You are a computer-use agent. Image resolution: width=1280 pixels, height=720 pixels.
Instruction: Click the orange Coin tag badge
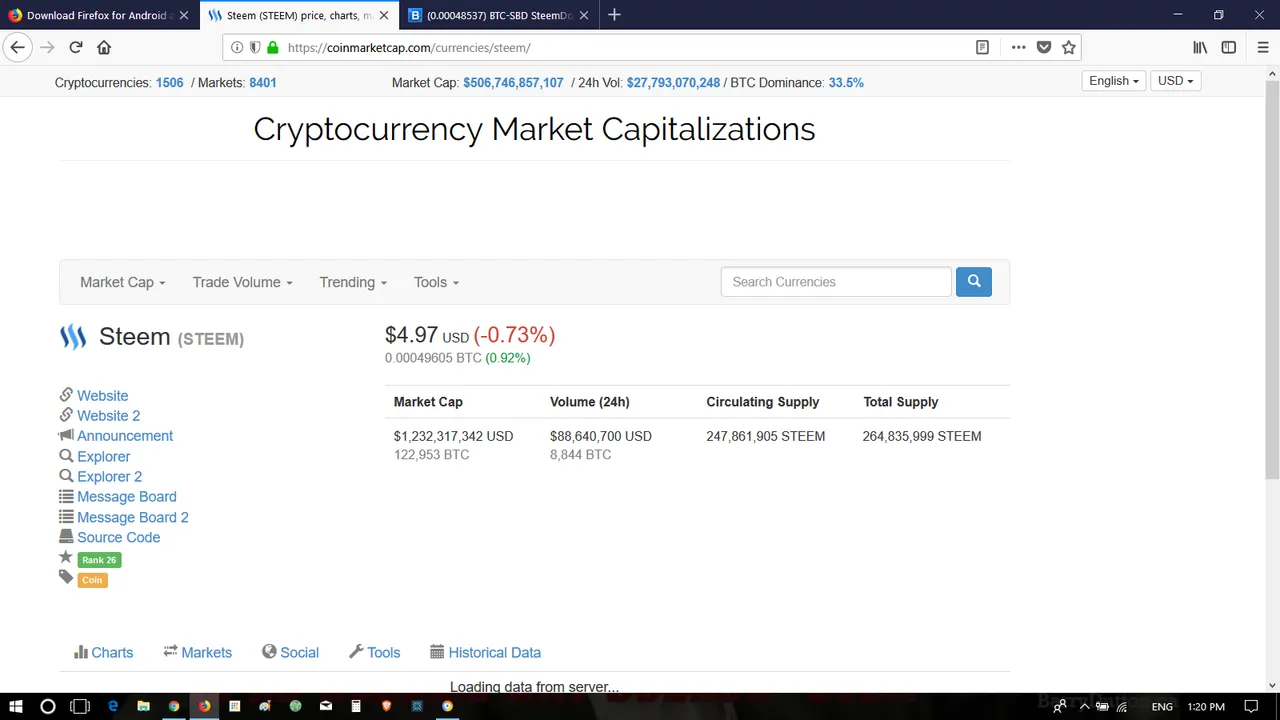tap(92, 580)
